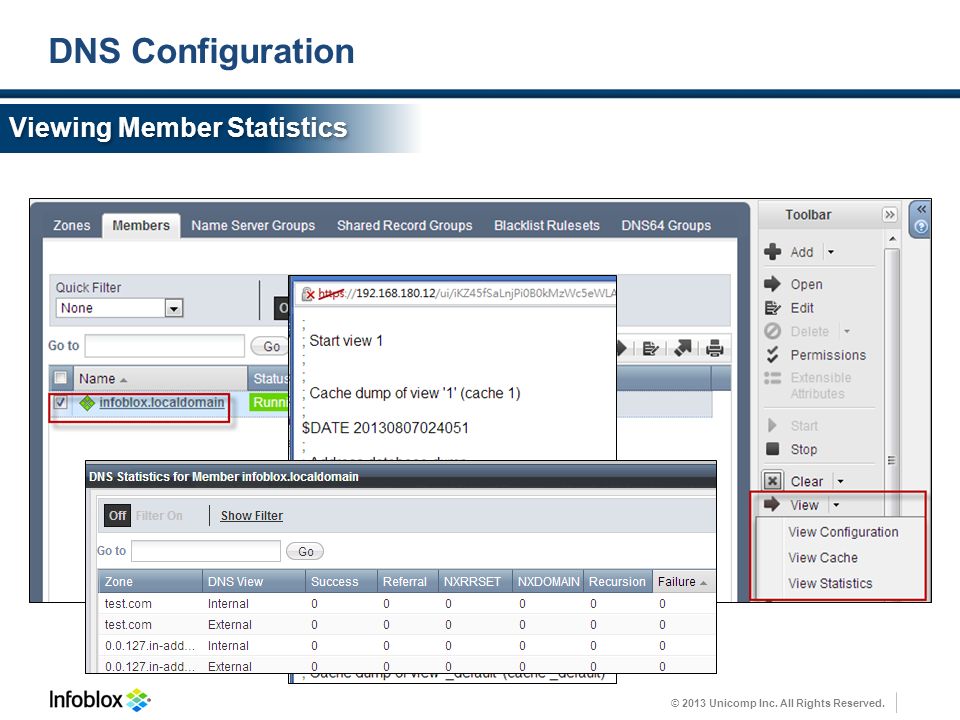Click Go button in Members grid
Image resolution: width=960 pixels, height=720 pixels.
[271, 347]
